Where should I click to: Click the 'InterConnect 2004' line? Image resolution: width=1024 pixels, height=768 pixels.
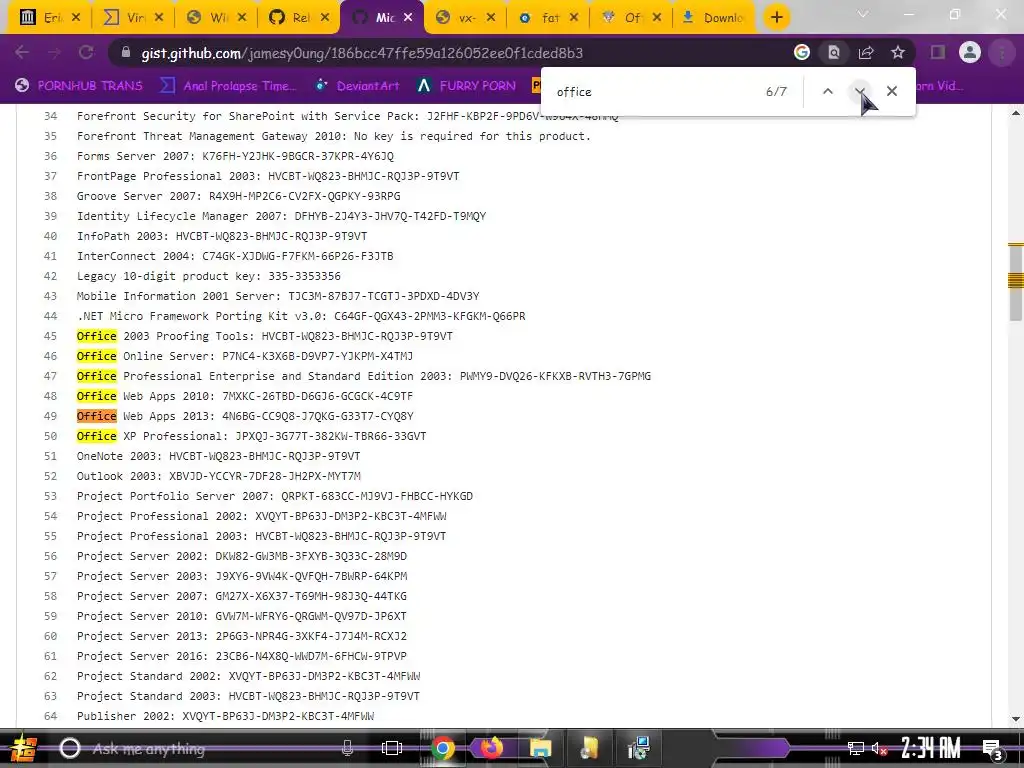point(235,256)
